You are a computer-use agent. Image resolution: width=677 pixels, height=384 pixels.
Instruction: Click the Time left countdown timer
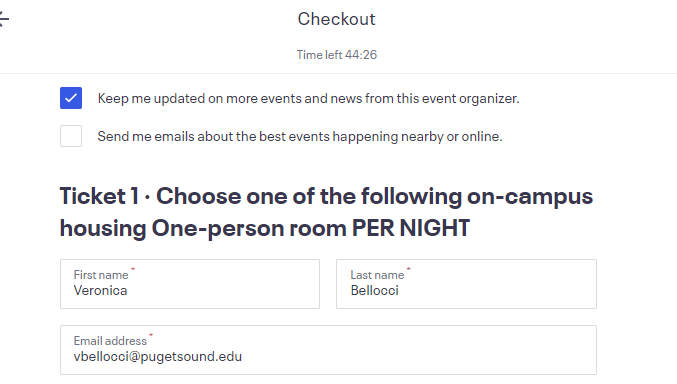coord(336,55)
